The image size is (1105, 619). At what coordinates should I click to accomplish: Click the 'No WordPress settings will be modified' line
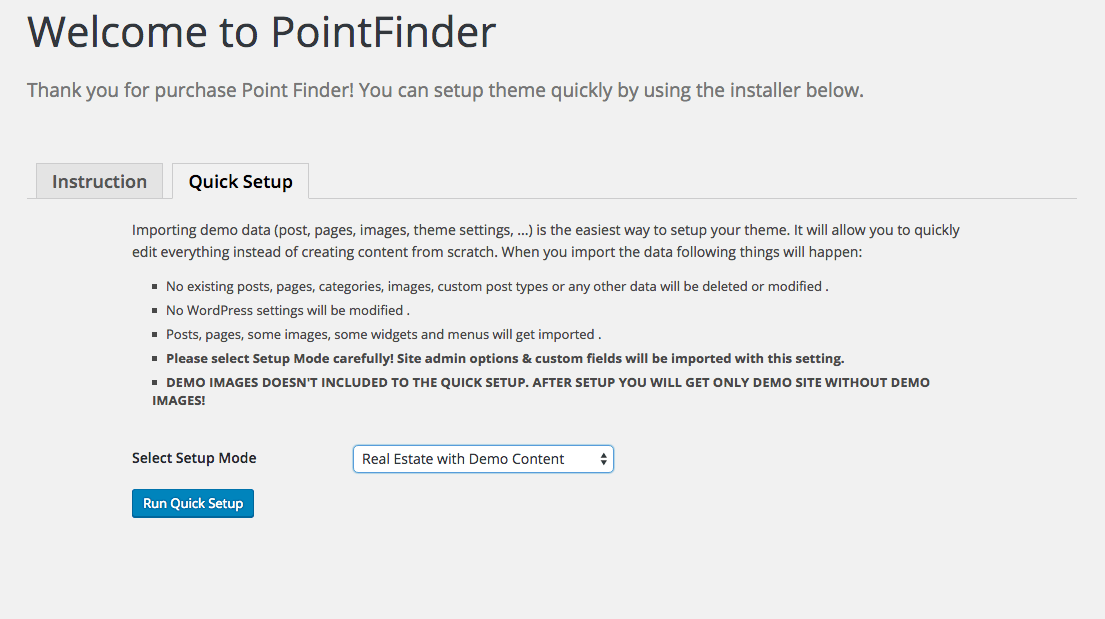tap(287, 310)
